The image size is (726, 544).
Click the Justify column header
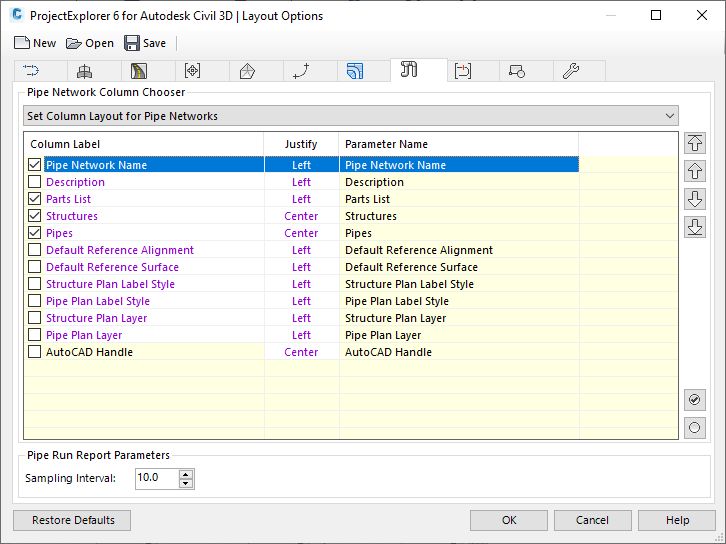(x=301, y=144)
